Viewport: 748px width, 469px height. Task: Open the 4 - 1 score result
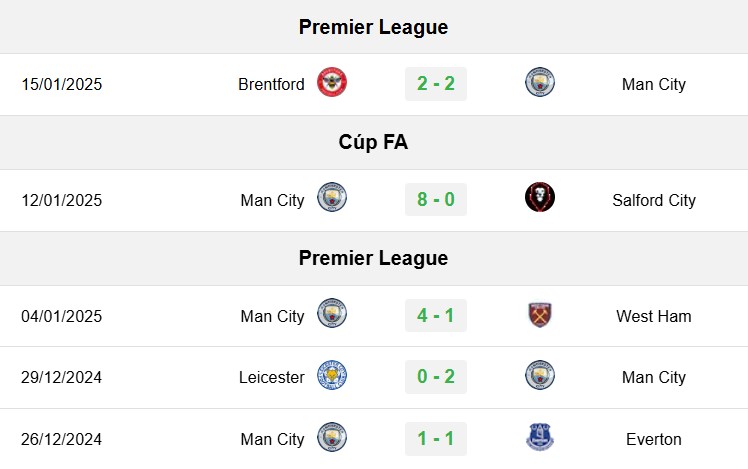coord(436,315)
